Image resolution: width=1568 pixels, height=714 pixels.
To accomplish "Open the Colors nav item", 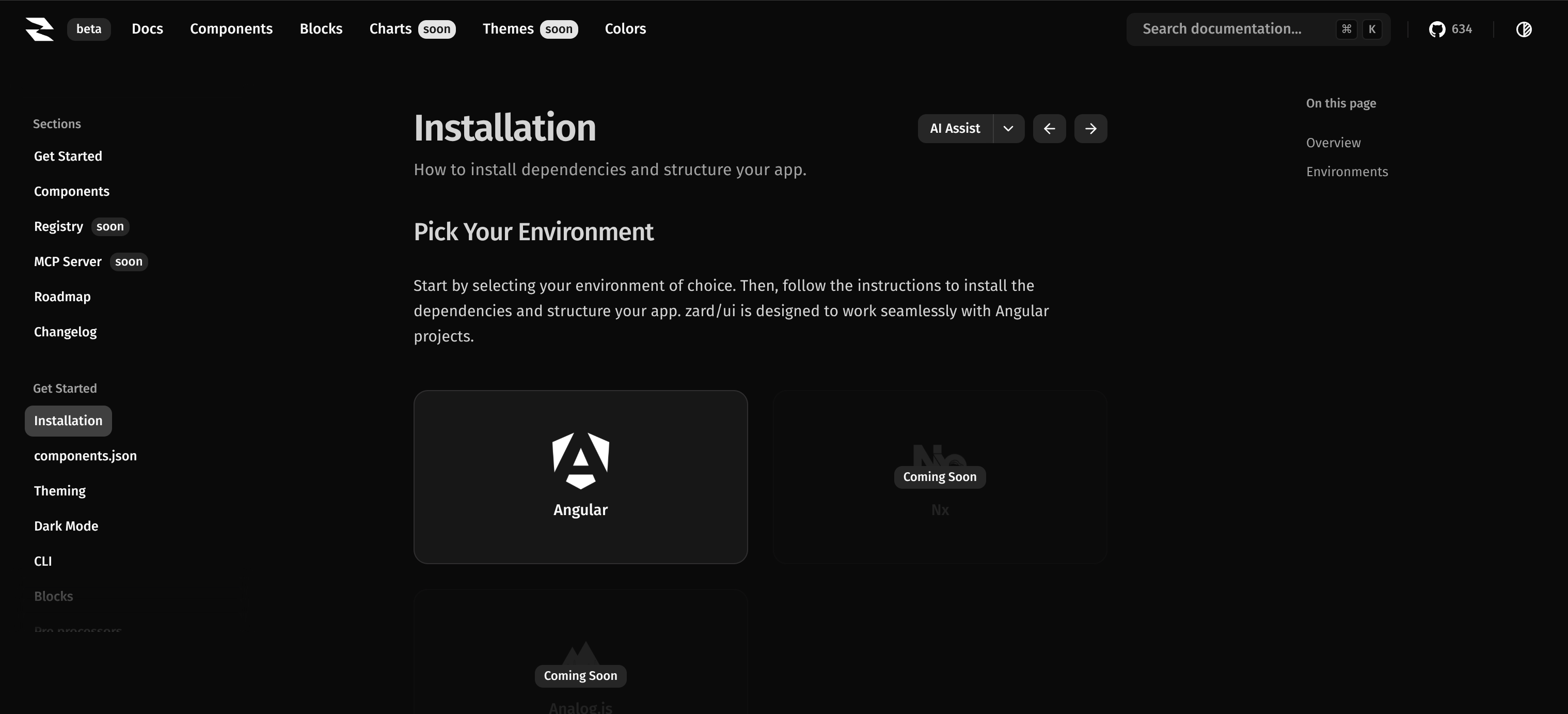I will click(x=625, y=28).
